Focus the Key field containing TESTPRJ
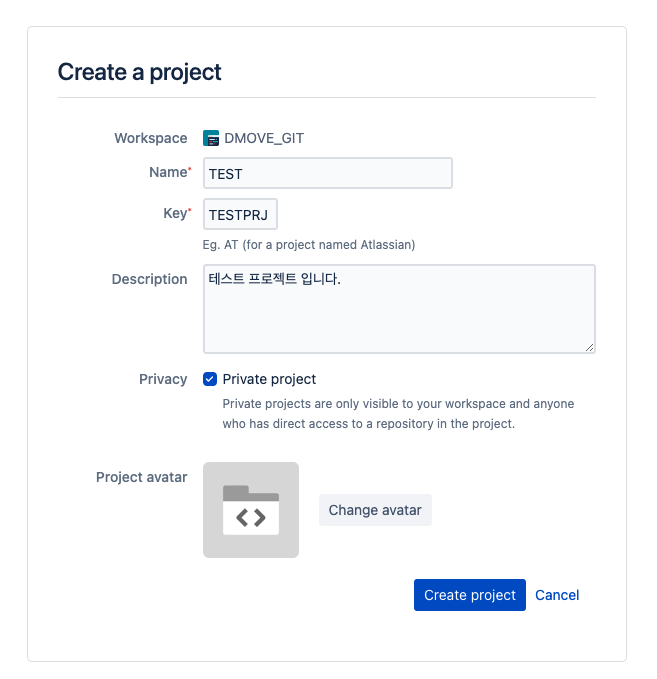The height and width of the screenshot is (679, 657). pyautogui.click(x=240, y=214)
